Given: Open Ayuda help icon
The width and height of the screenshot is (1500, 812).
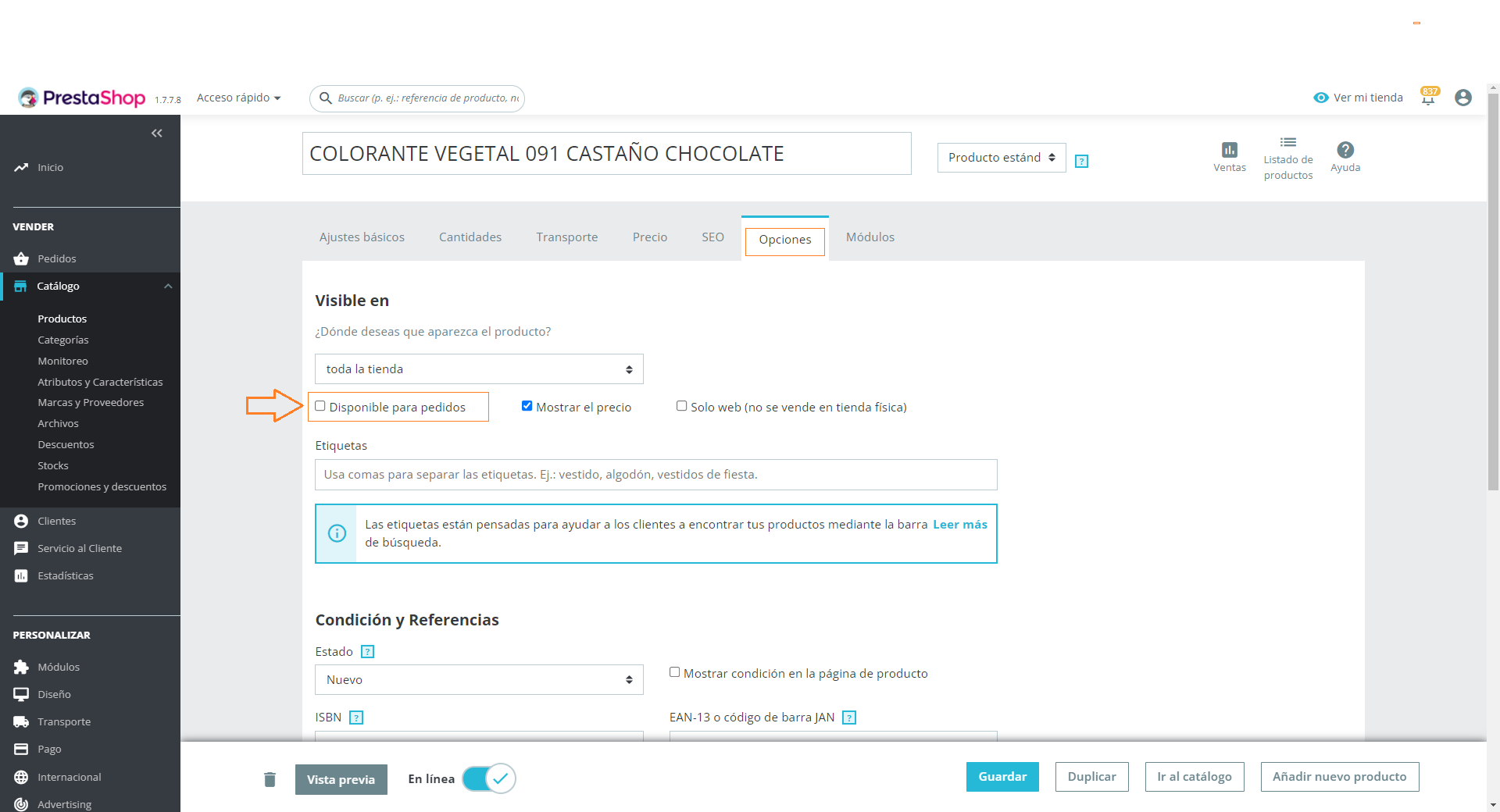Looking at the screenshot, I should click(x=1345, y=149).
